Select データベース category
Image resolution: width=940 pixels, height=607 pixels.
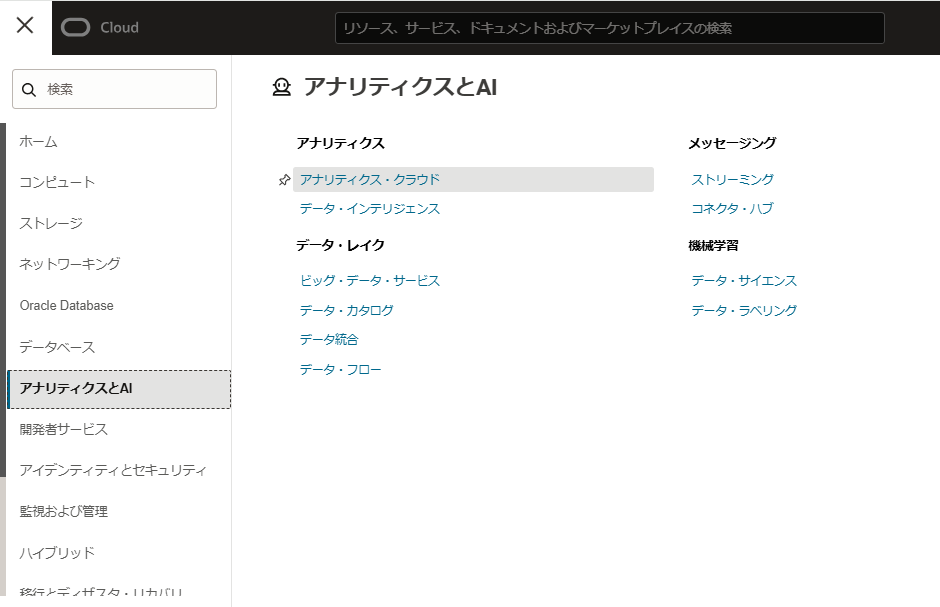57,347
